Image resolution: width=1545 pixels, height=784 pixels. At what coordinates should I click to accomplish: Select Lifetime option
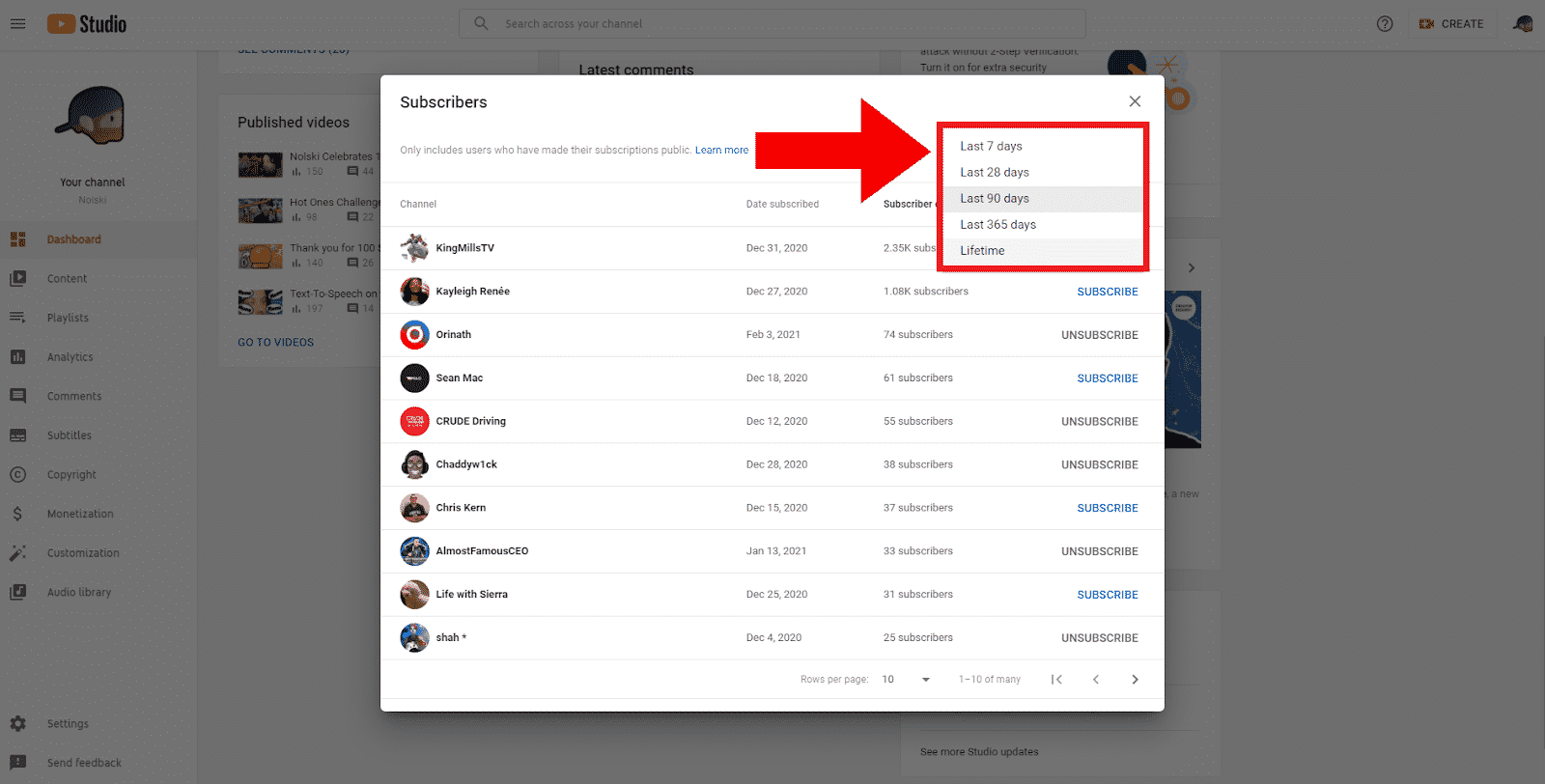tap(1043, 250)
